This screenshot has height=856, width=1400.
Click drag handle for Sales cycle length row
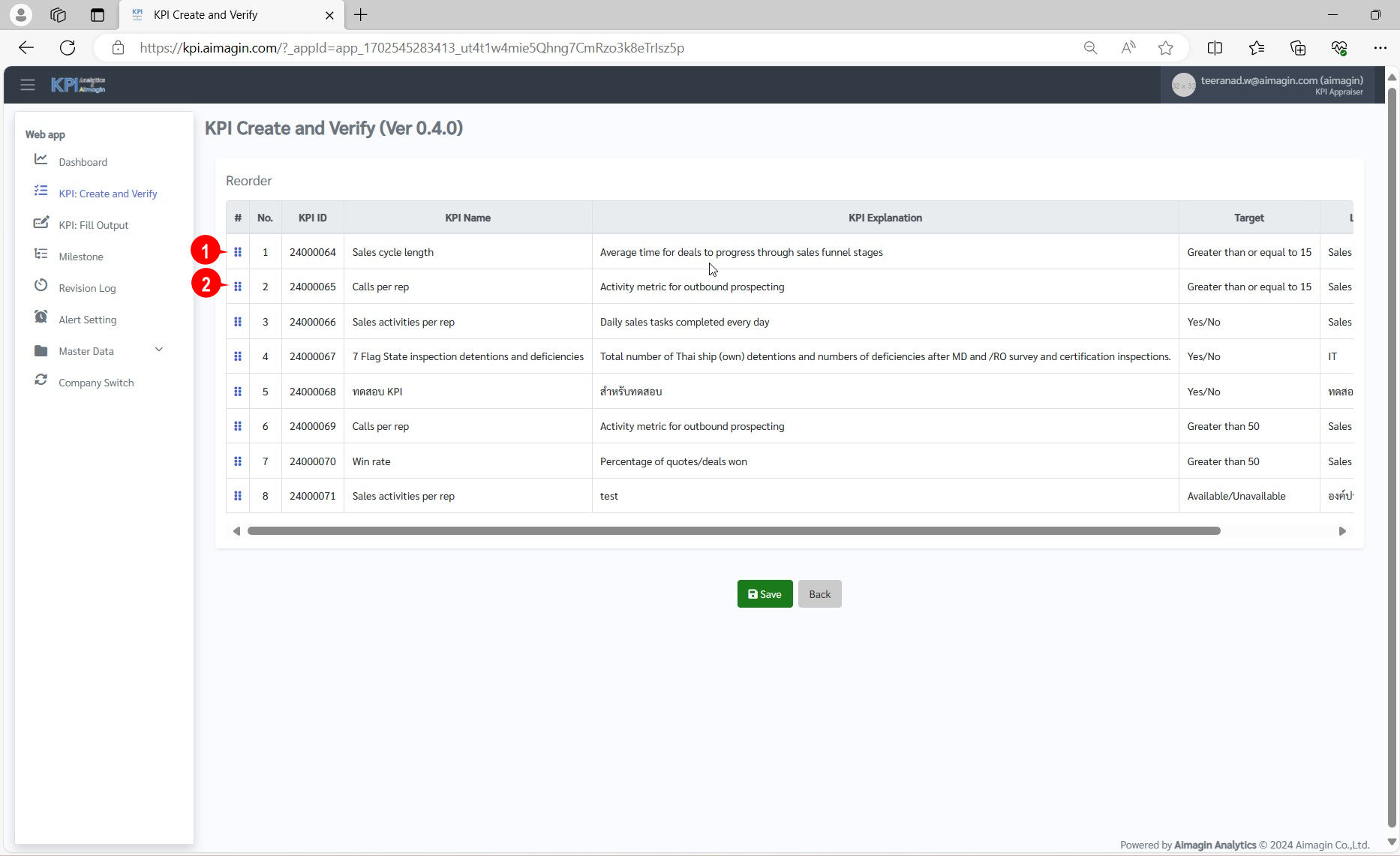238,252
